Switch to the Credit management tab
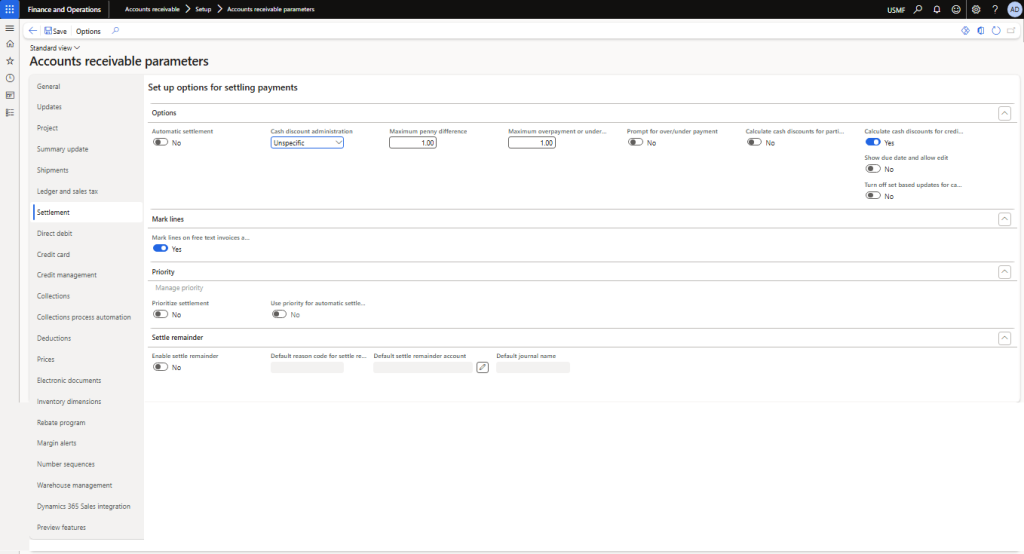 pos(67,275)
